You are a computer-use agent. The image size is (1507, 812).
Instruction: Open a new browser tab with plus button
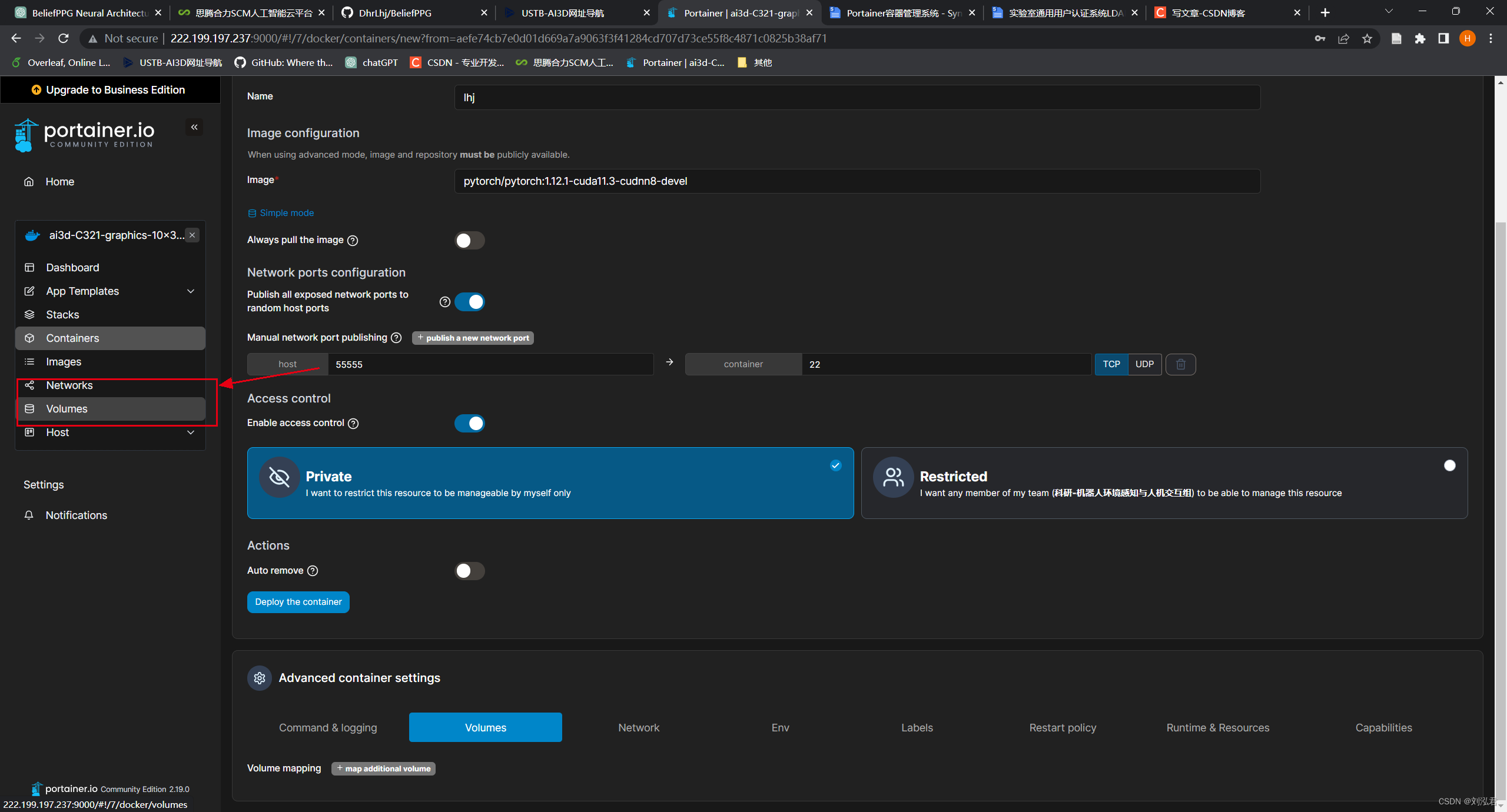click(x=1325, y=12)
